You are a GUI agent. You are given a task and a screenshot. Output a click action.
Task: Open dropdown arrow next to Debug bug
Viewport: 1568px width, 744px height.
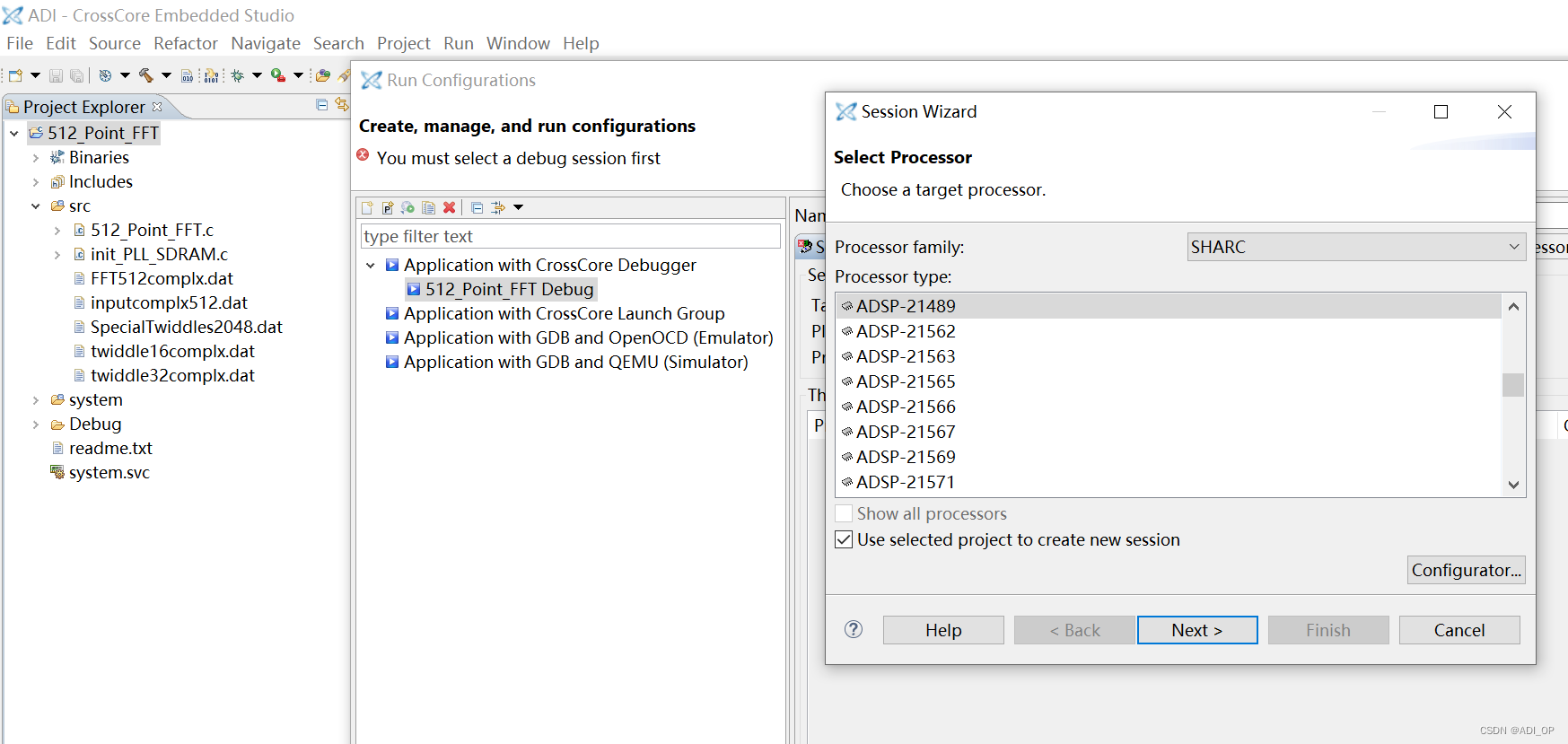[257, 76]
